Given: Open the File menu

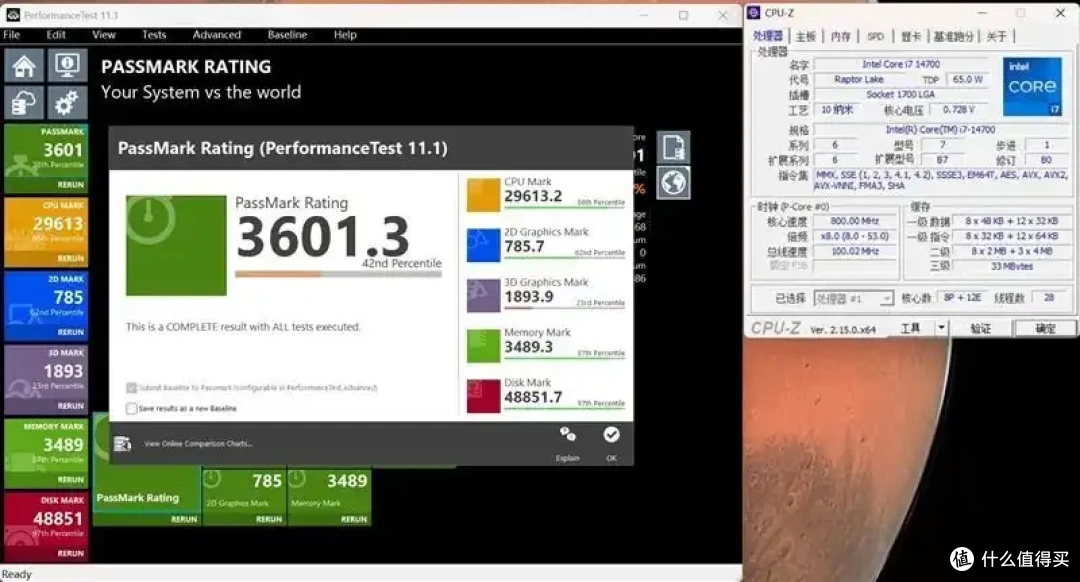Looking at the screenshot, I should [x=12, y=34].
